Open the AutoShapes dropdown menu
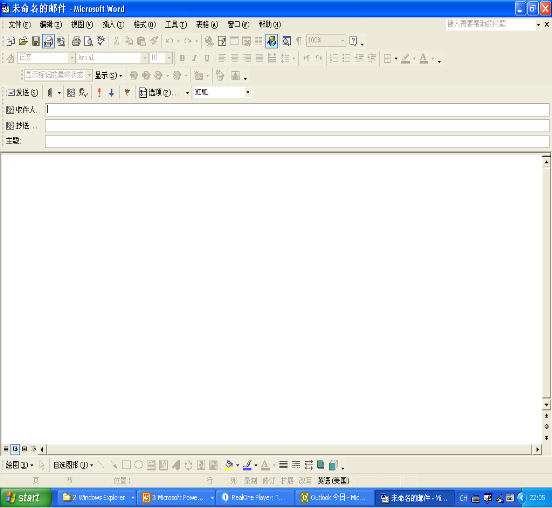The width and height of the screenshot is (552, 508). coord(73,465)
